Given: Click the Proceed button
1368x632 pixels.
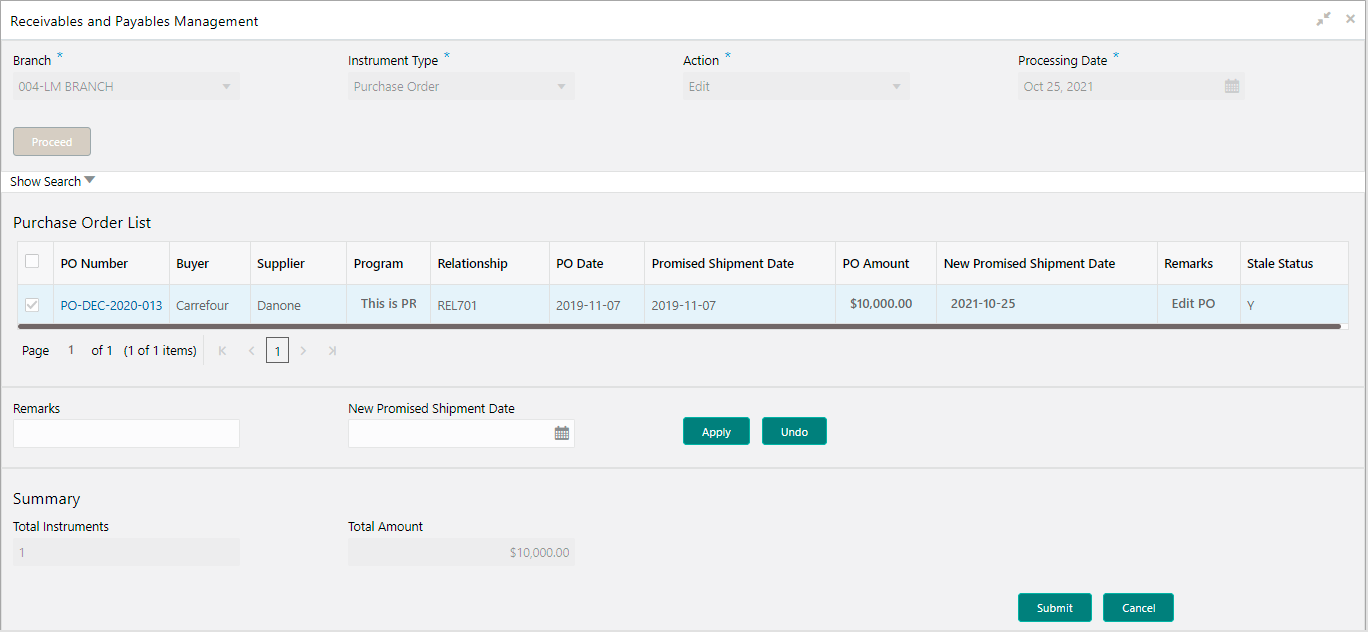Looking at the screenshot, I should click(x=52, y=142).
